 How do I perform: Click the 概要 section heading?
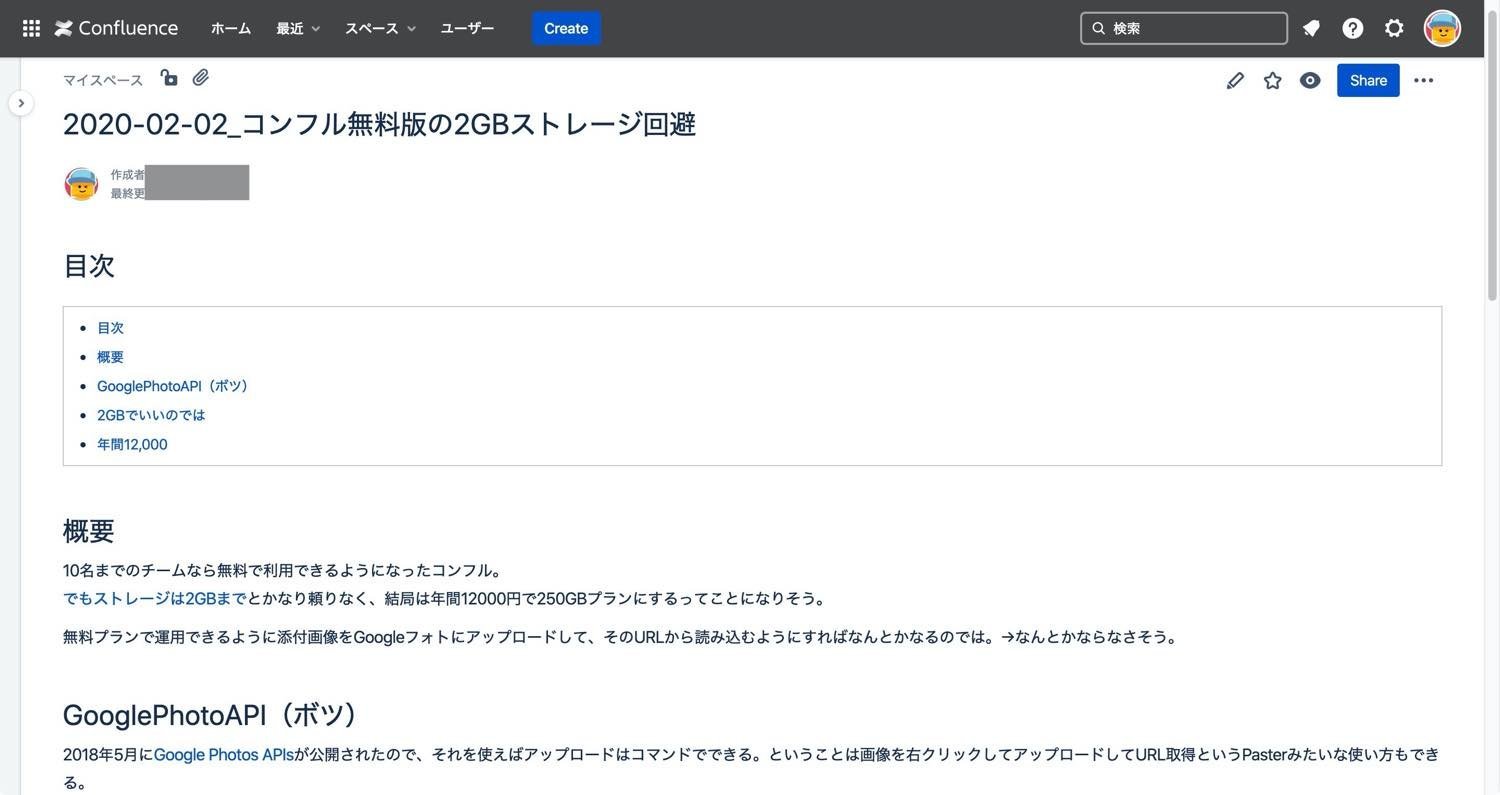pos(89,530)
